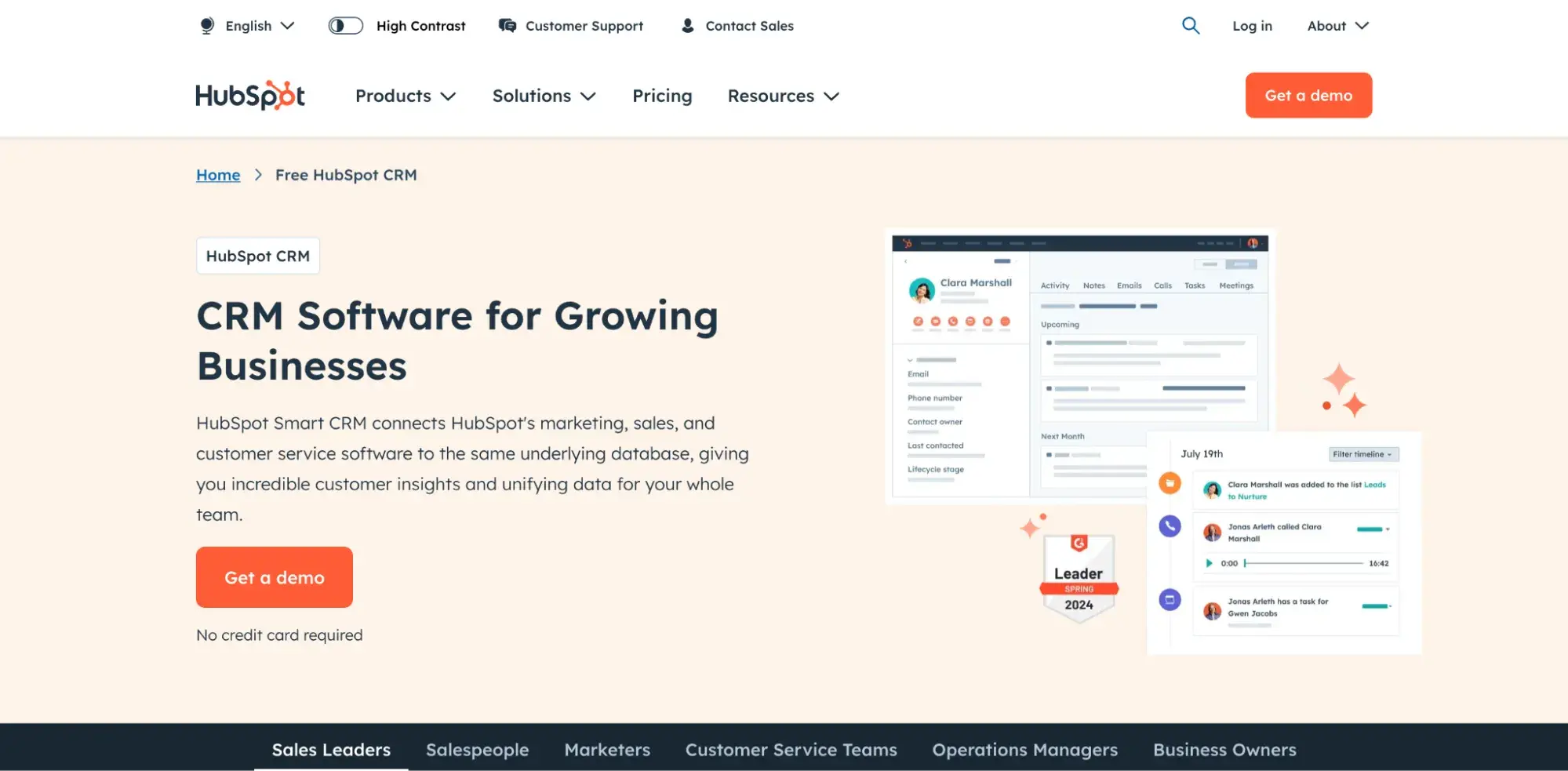
Task: Click the play button on call recording
Action: click(1209, 563)
